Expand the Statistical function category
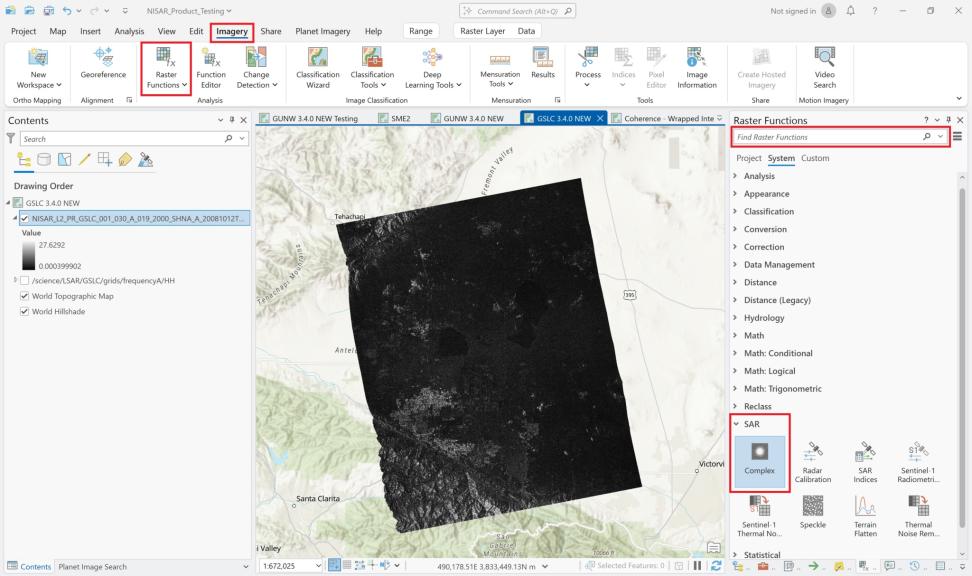The height and width of the screenshot is (576, 972). (736, 555)
